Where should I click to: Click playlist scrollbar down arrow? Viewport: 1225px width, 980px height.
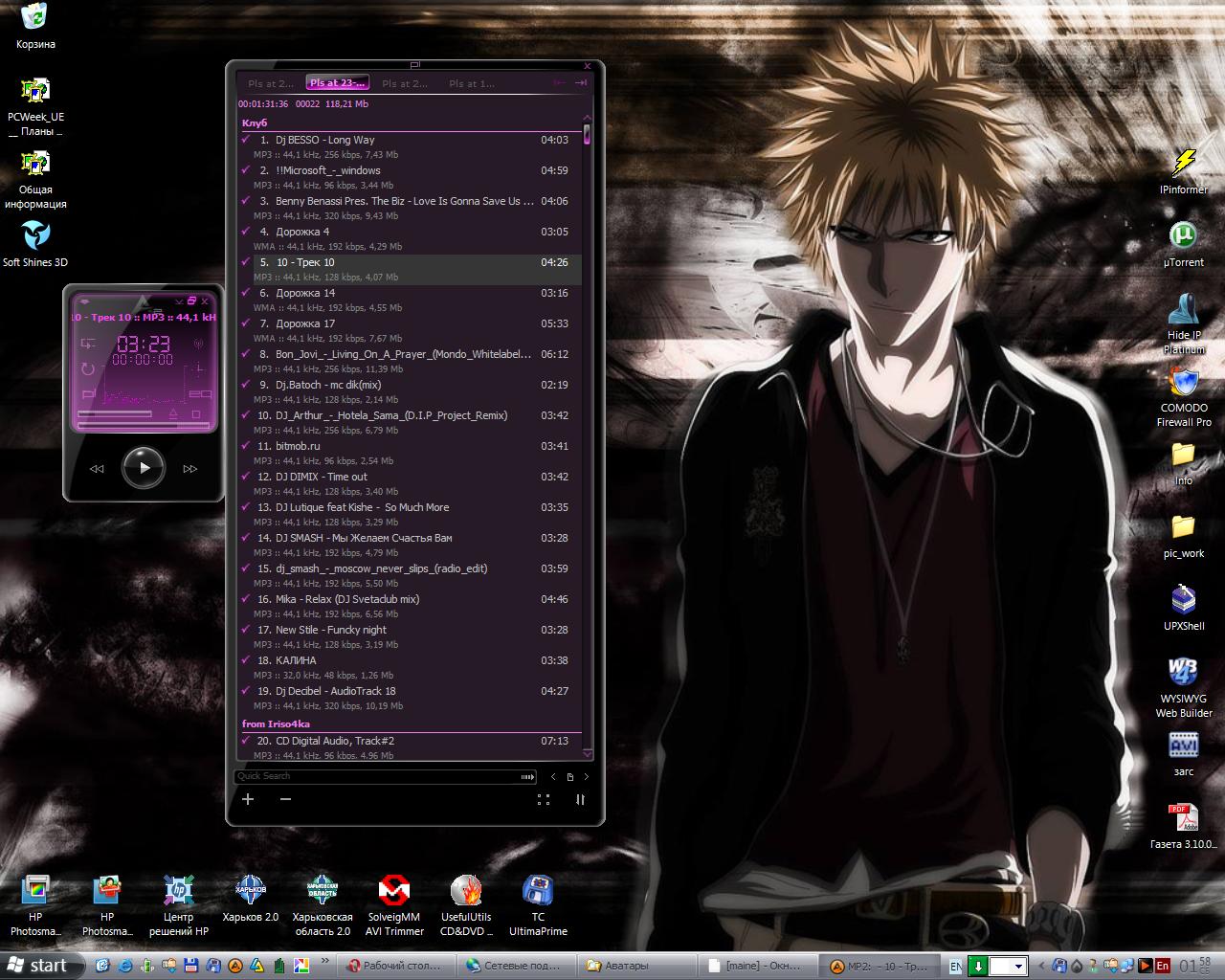point(587,753)
